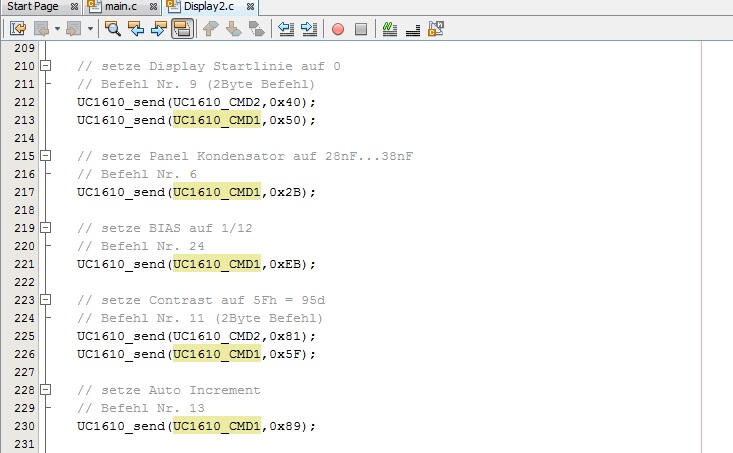The image size is (733, 453).
Task: Click the Comment lines icon
Action: click(390, 29)
